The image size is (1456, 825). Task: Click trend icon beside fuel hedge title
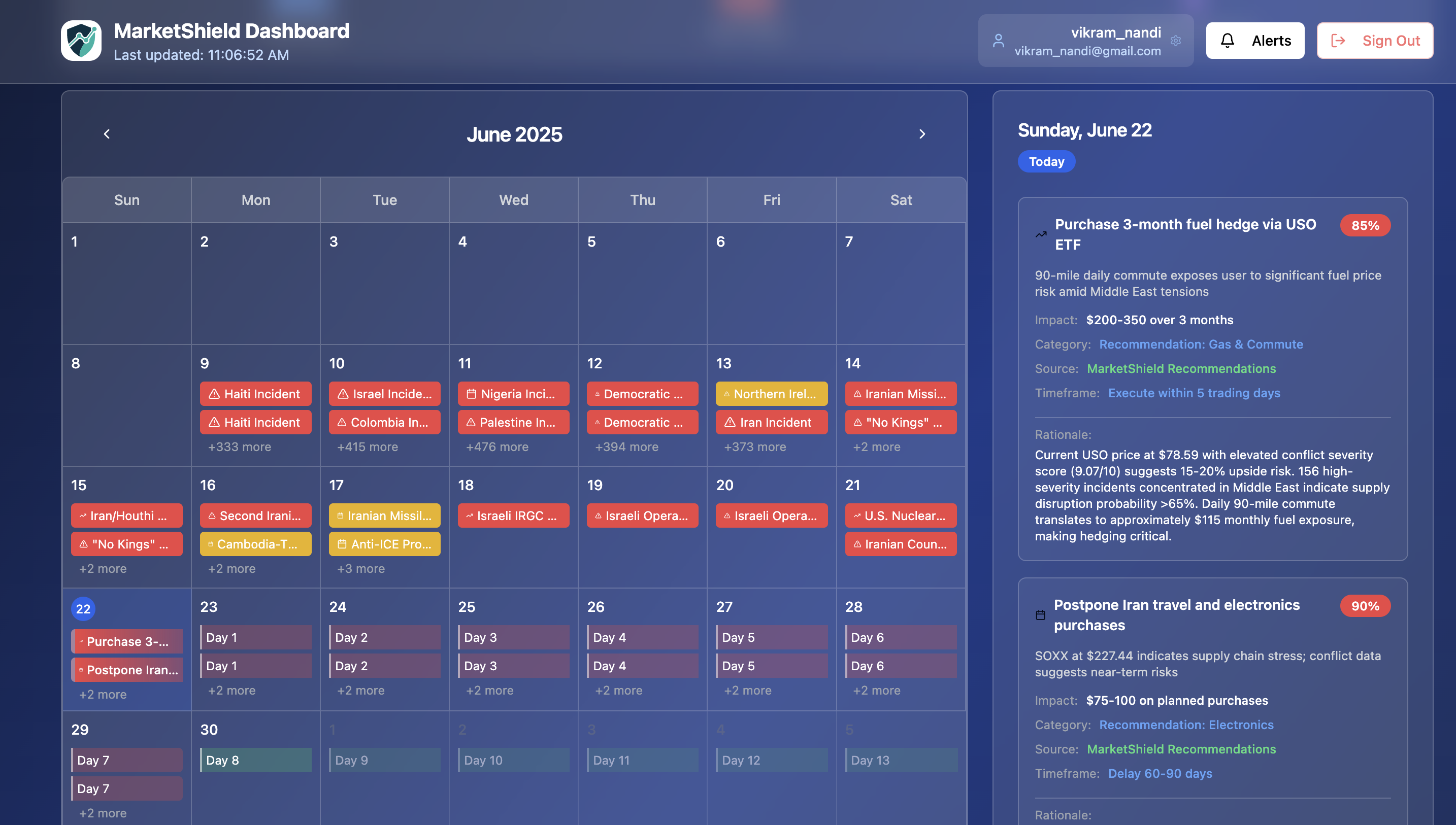coord(1041,234)
